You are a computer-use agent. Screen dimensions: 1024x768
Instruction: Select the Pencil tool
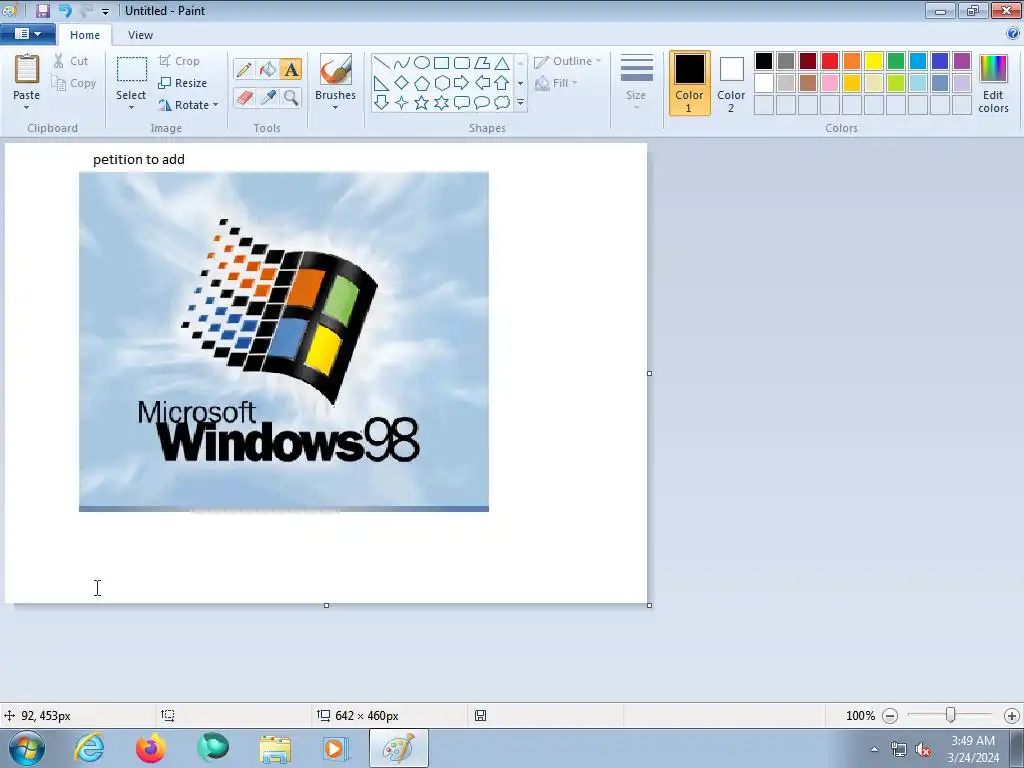[x=244, y=69]
